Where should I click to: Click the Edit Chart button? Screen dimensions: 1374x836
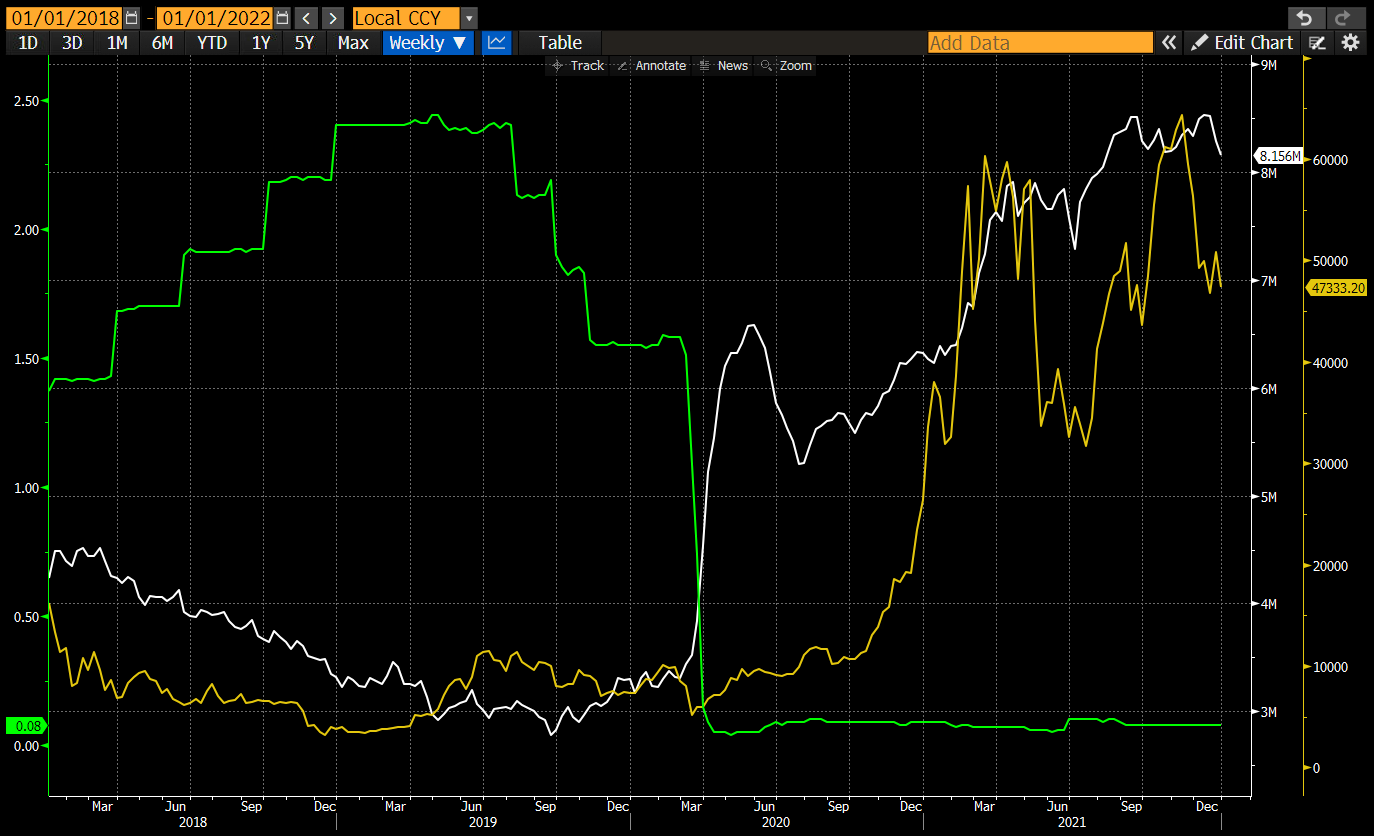pyautogui.click(x=1243, y=42)
